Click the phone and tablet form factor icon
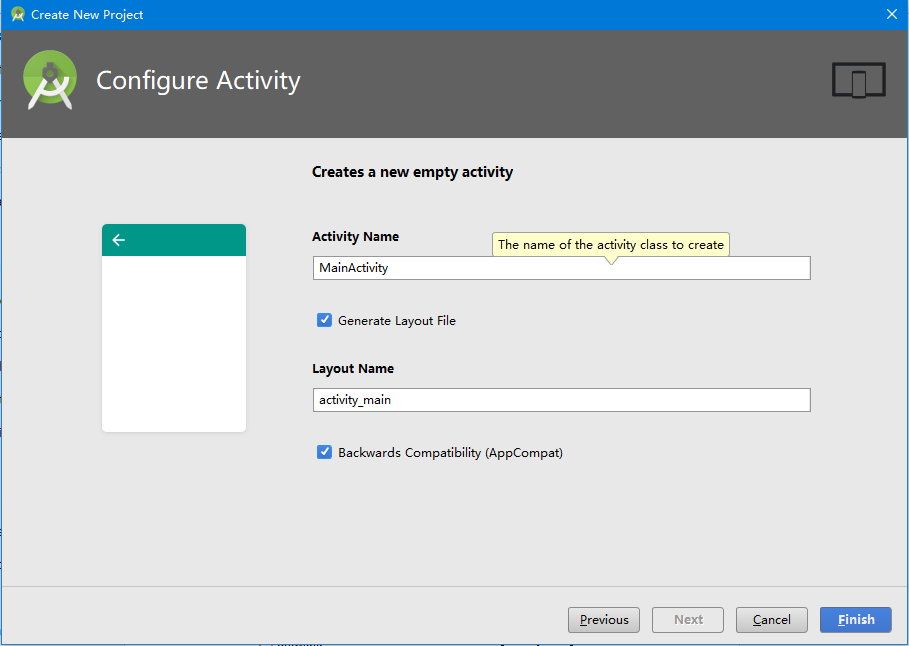The image size is (909, 646). pos(859,80)
